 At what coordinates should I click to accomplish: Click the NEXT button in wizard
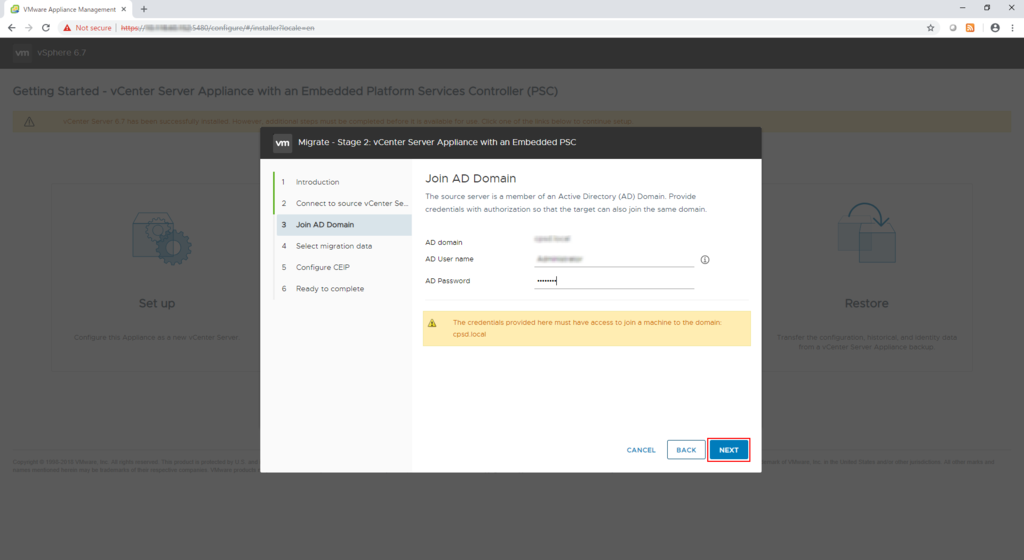[728, 450]
